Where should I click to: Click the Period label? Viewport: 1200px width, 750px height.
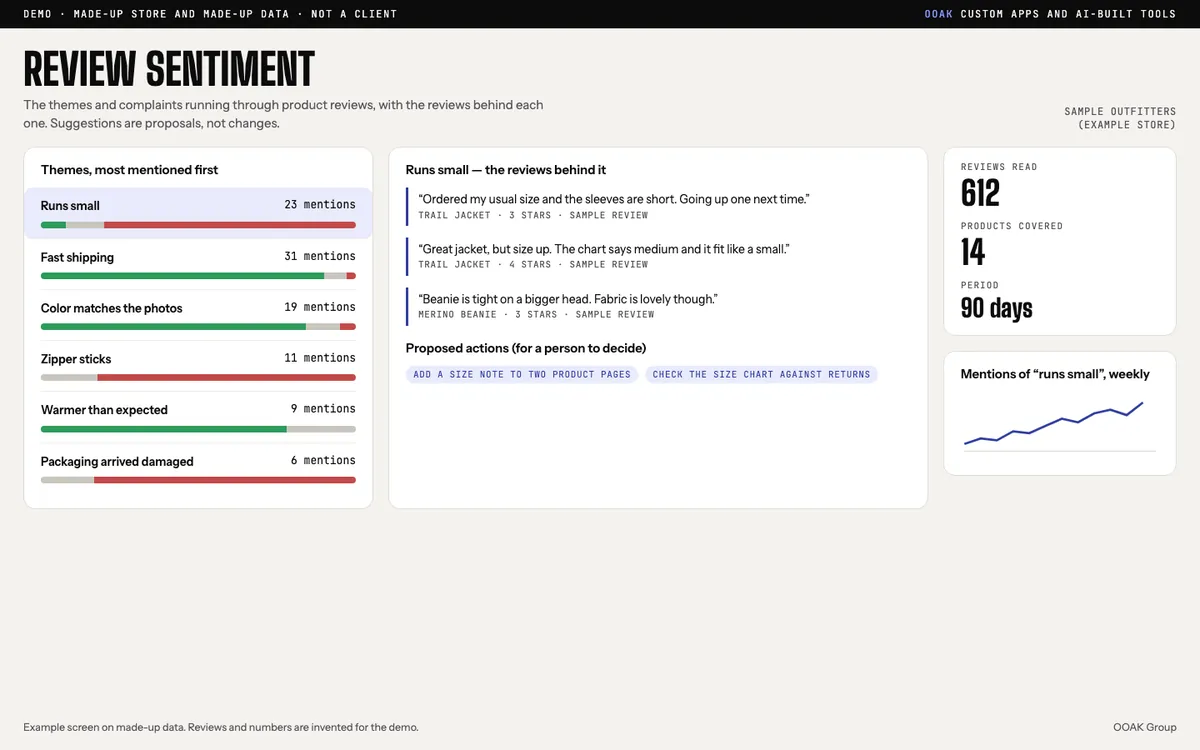coord(980,285)
